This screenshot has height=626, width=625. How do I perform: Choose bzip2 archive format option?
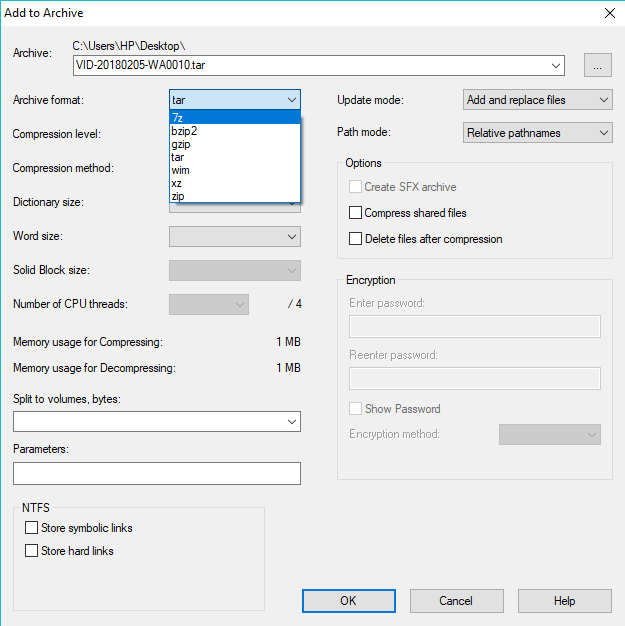(234, 131)
